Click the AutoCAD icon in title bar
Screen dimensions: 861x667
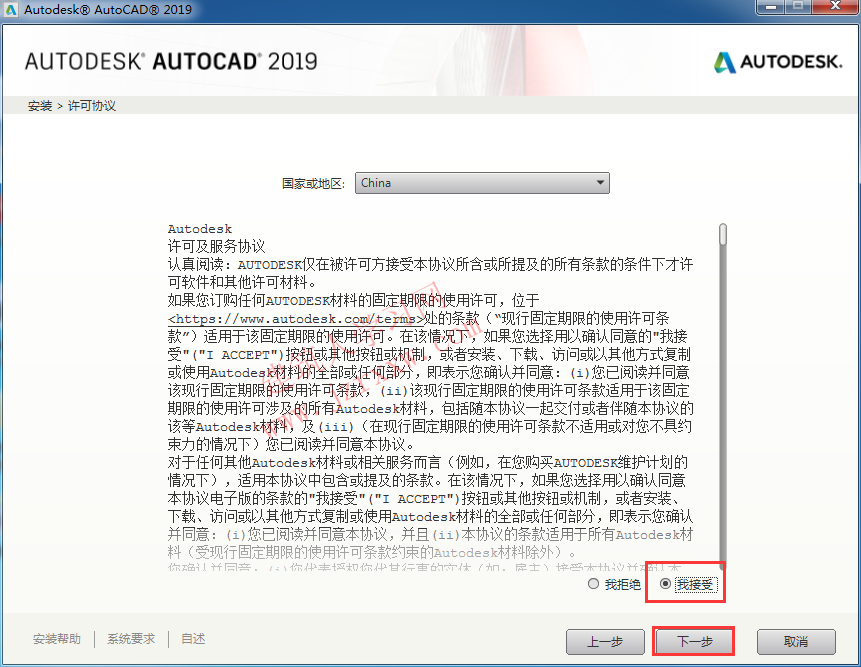point(11,9)
